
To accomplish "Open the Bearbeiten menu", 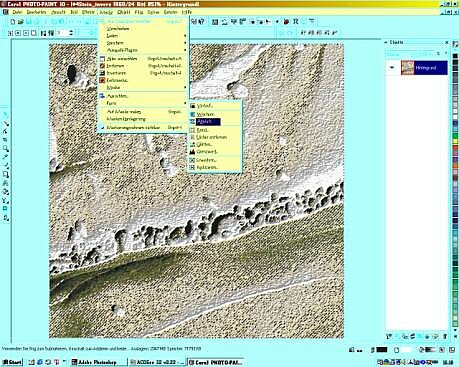I will 36,12.
